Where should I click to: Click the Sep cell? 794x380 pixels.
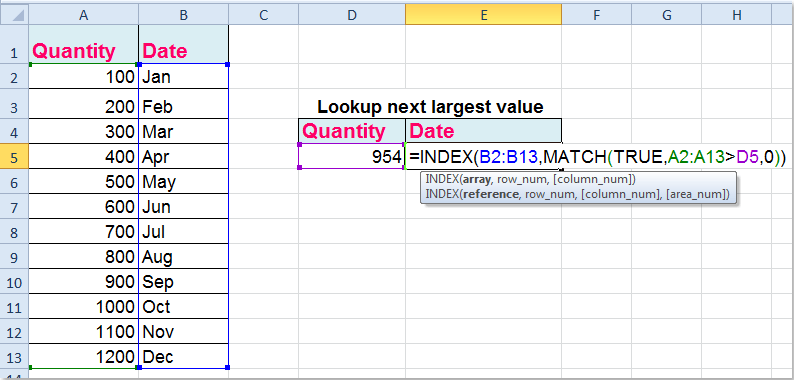[183, 282]
